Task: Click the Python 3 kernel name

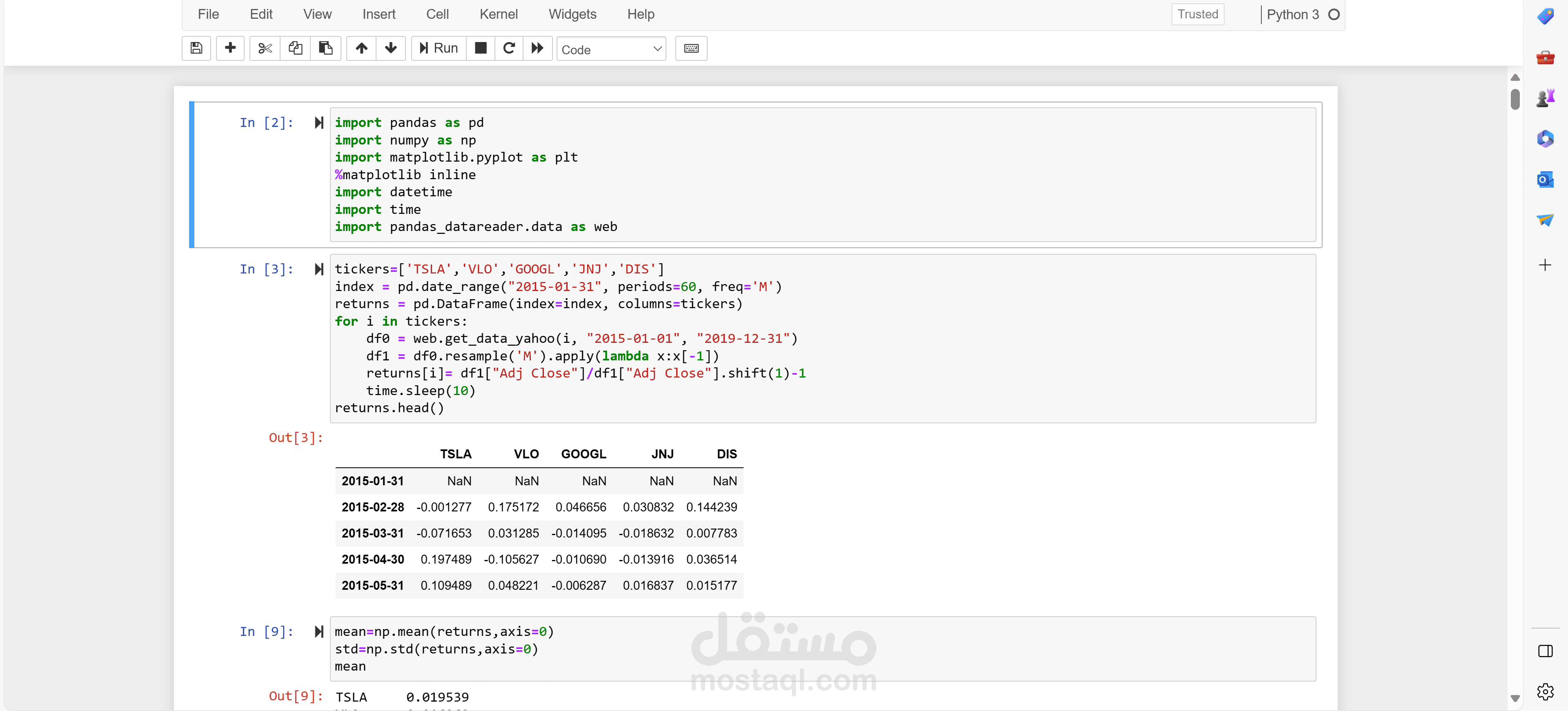Action: [1293, 15]
